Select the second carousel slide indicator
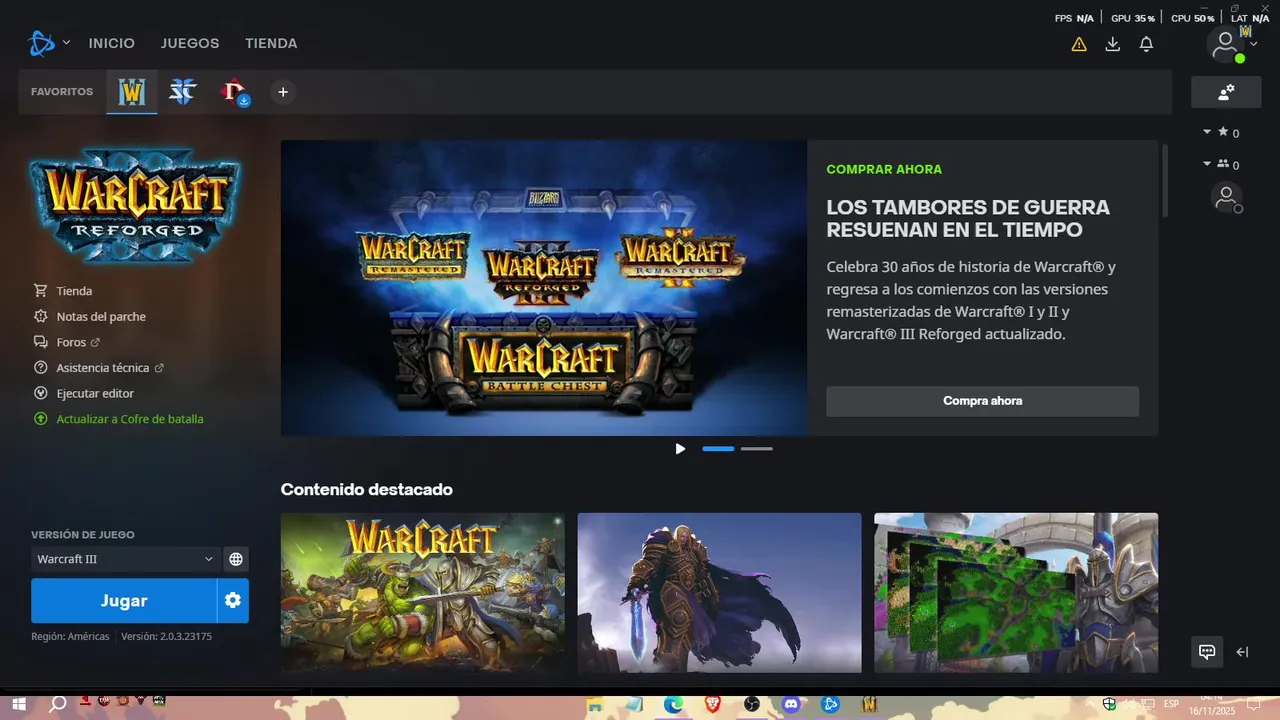 pos(756,449)
